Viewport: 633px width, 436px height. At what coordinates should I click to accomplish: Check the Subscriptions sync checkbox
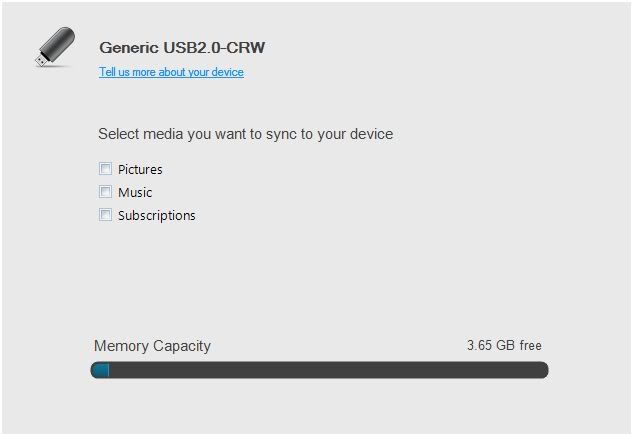(x=105, y=214)
